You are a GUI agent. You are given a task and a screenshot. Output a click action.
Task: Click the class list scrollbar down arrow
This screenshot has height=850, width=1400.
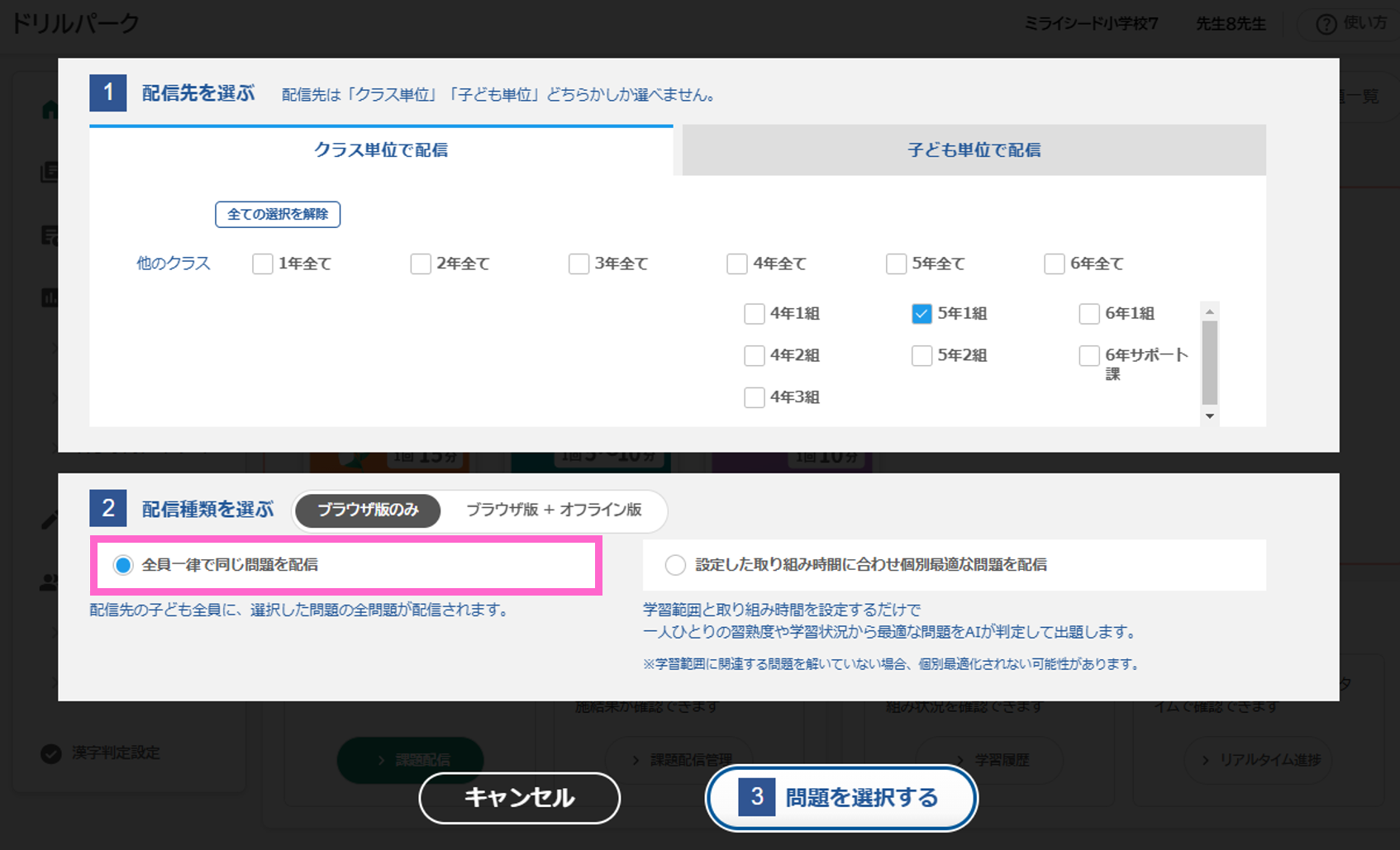(1210, 416)
